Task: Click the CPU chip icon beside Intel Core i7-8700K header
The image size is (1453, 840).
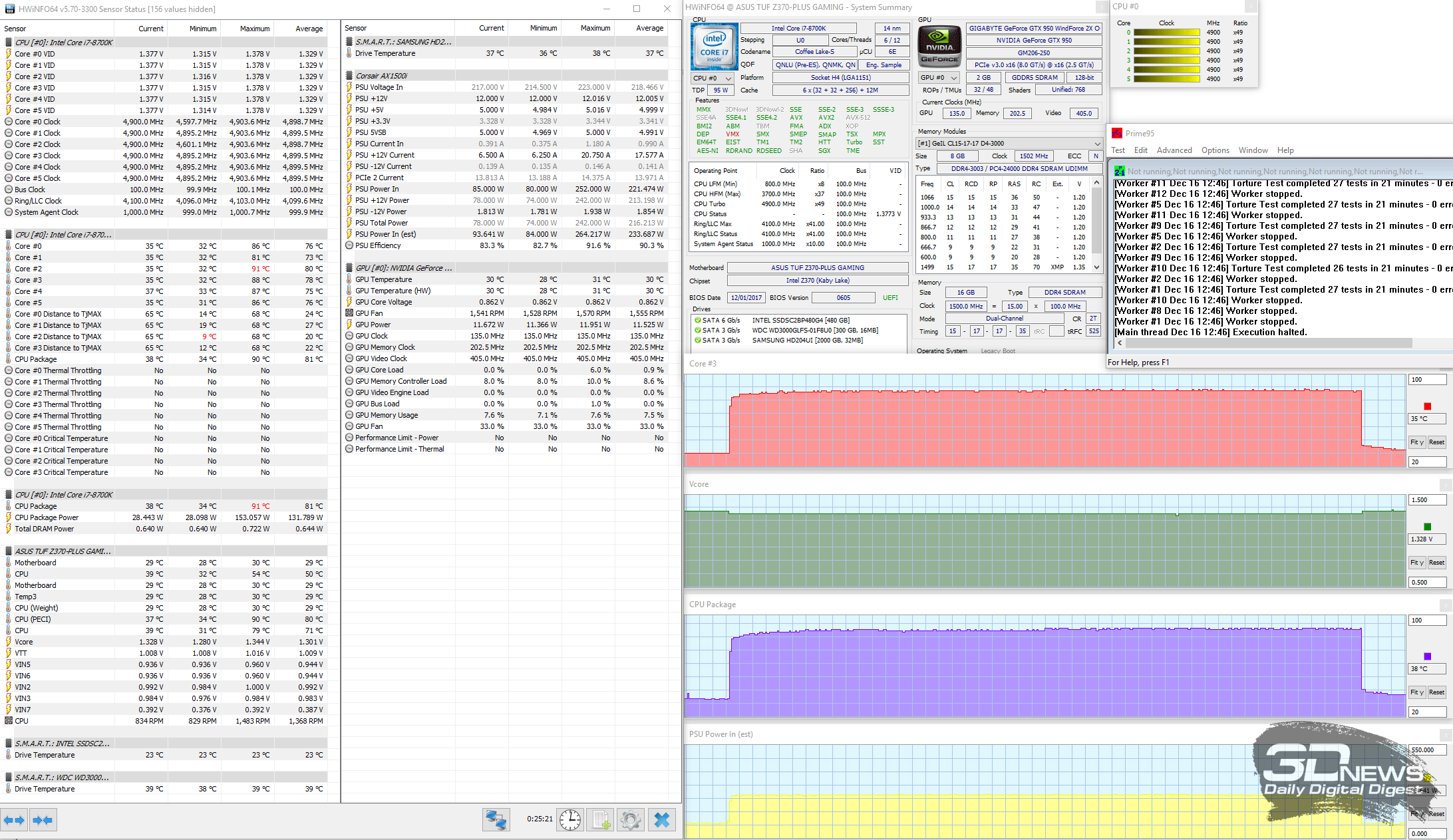Action: point(9,43)
